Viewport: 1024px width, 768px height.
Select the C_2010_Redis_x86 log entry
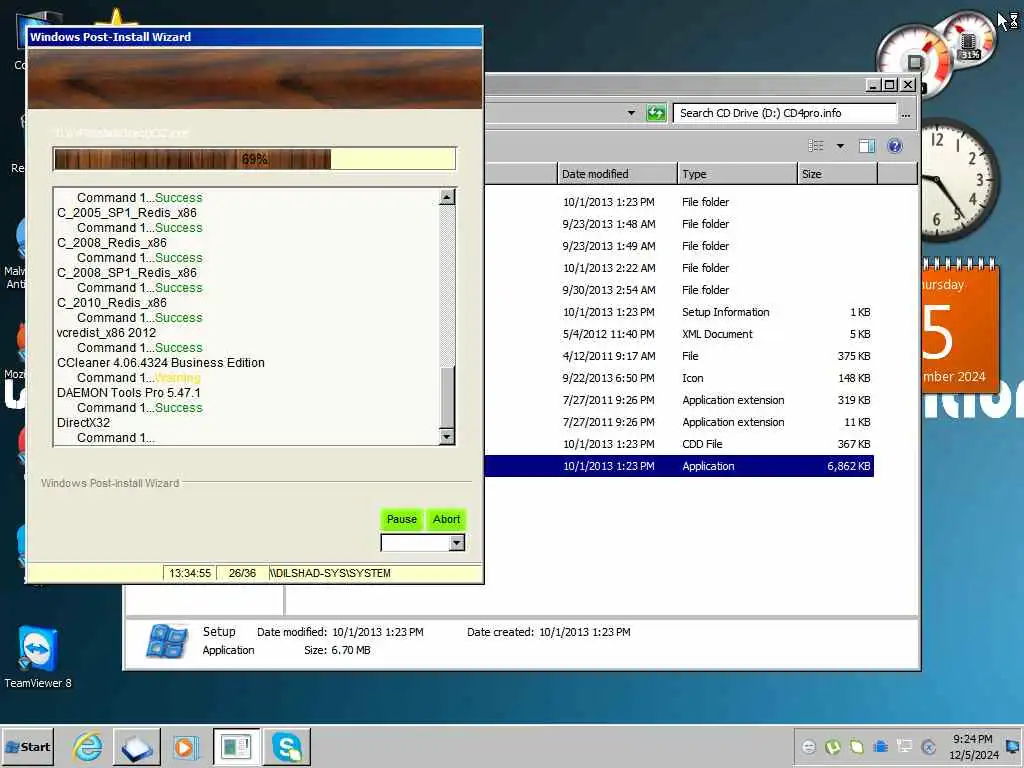pos(112,302)
